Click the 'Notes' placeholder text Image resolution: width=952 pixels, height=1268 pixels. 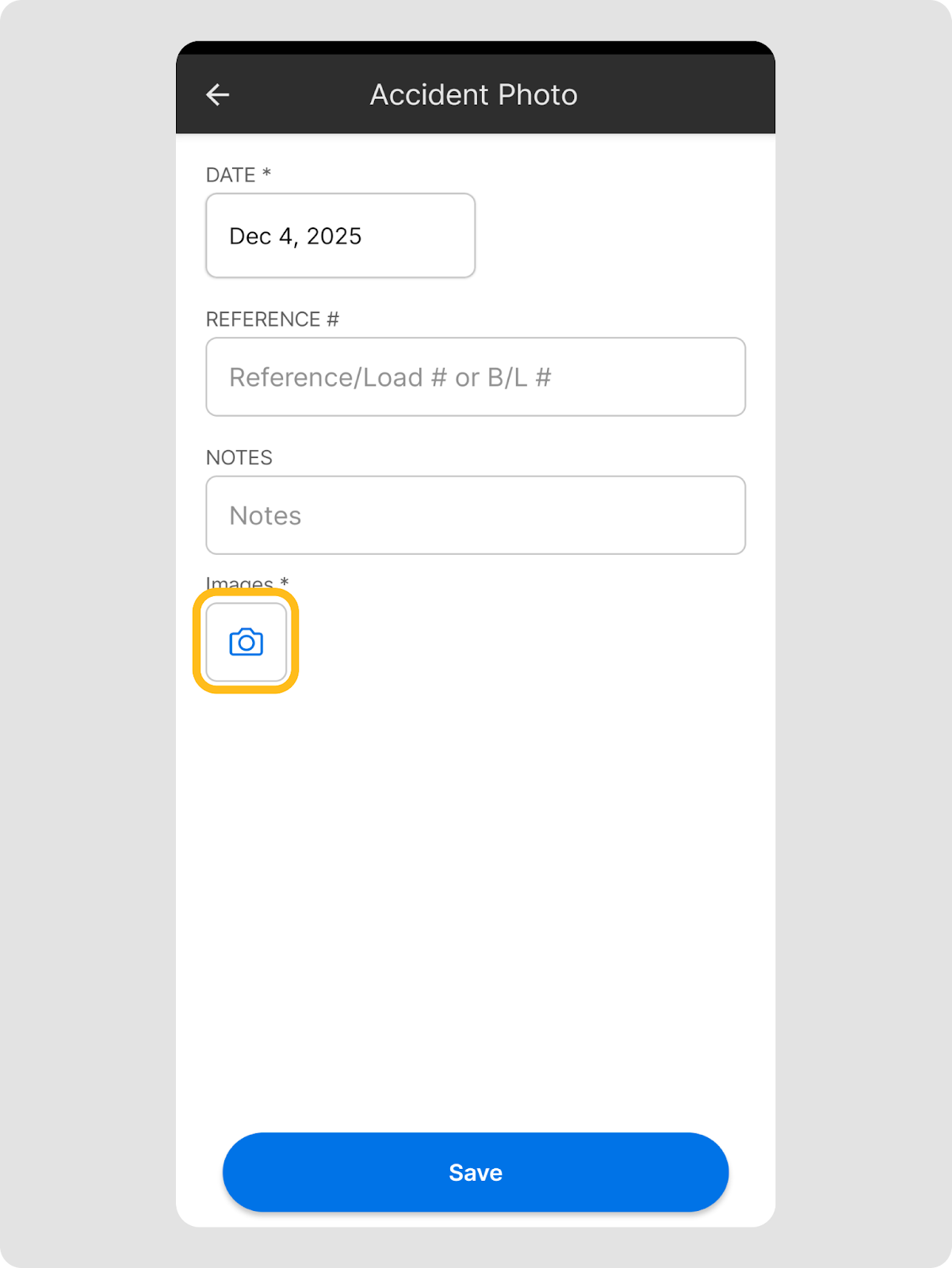click(265, 516)
